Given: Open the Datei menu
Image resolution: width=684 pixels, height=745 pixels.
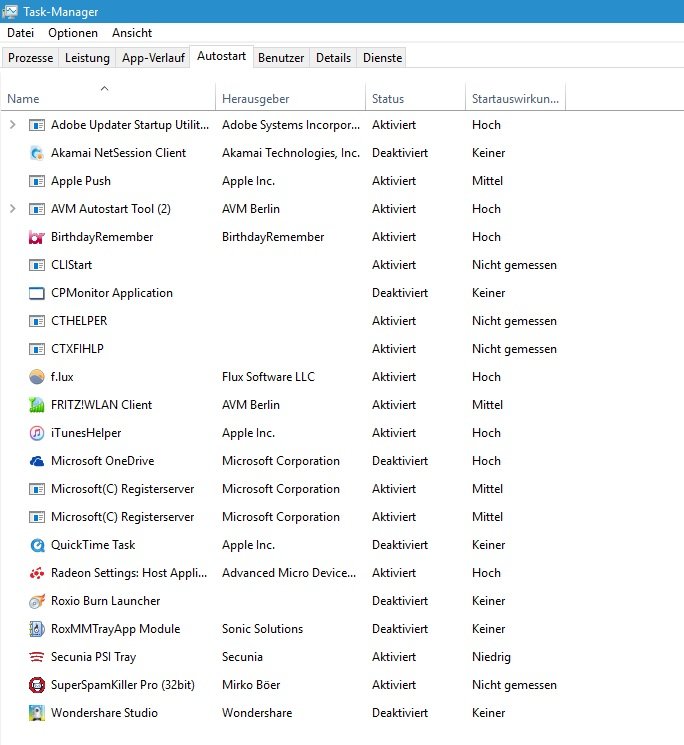Looking at the screenshot, I should (20, 33).
